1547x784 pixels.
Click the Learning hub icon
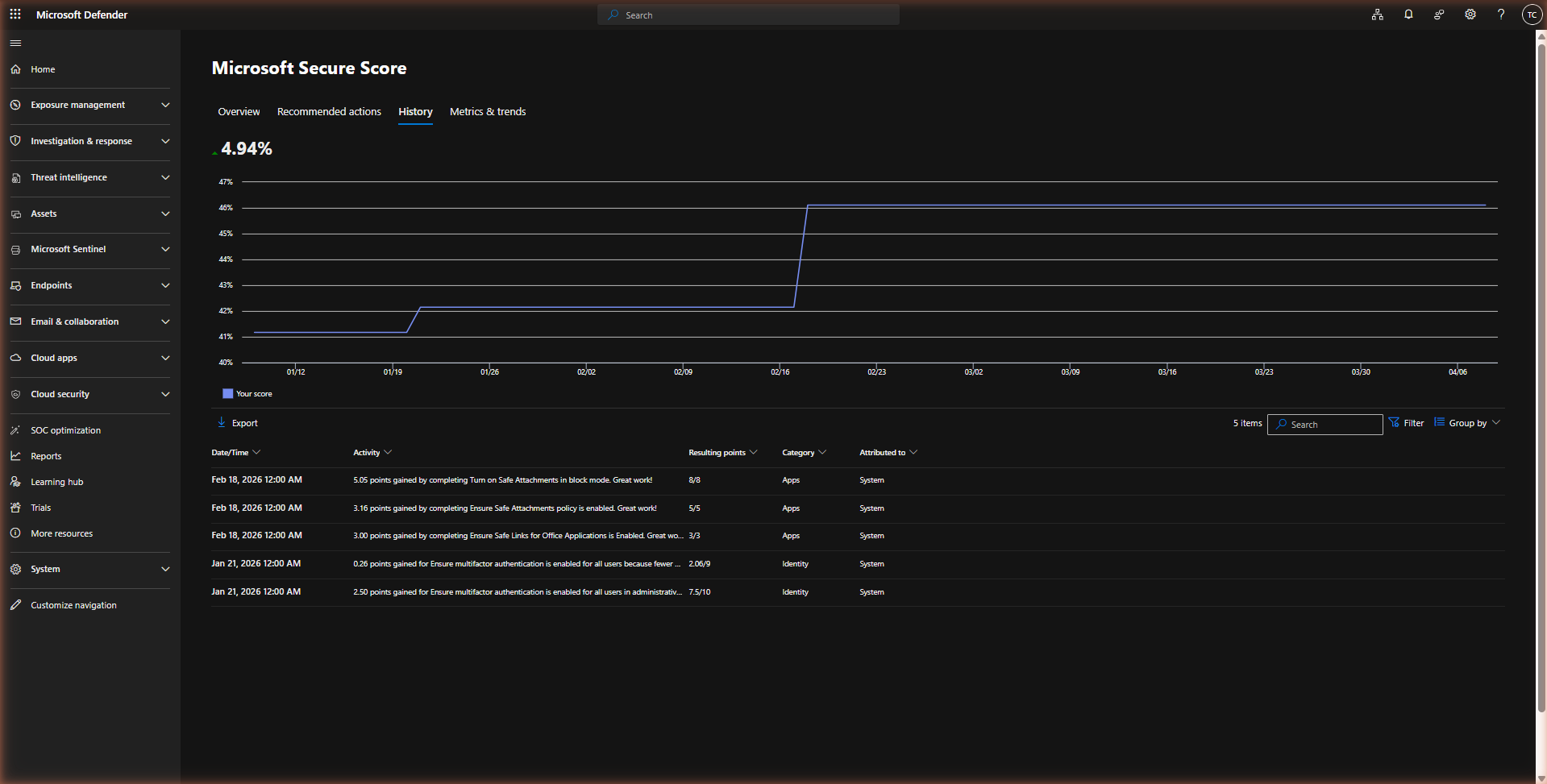pyautogui.click(x=15, y=482)
